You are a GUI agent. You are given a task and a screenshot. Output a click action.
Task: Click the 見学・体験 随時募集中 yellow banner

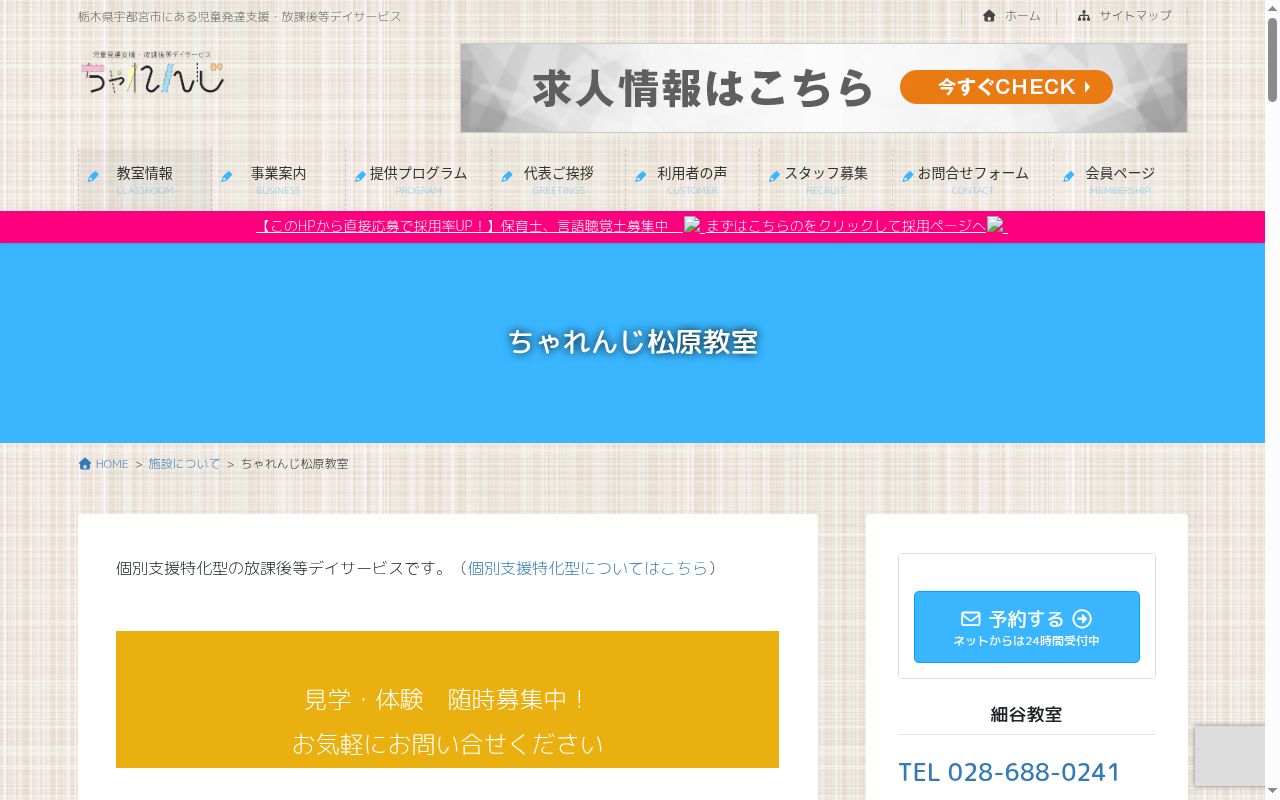447,699
